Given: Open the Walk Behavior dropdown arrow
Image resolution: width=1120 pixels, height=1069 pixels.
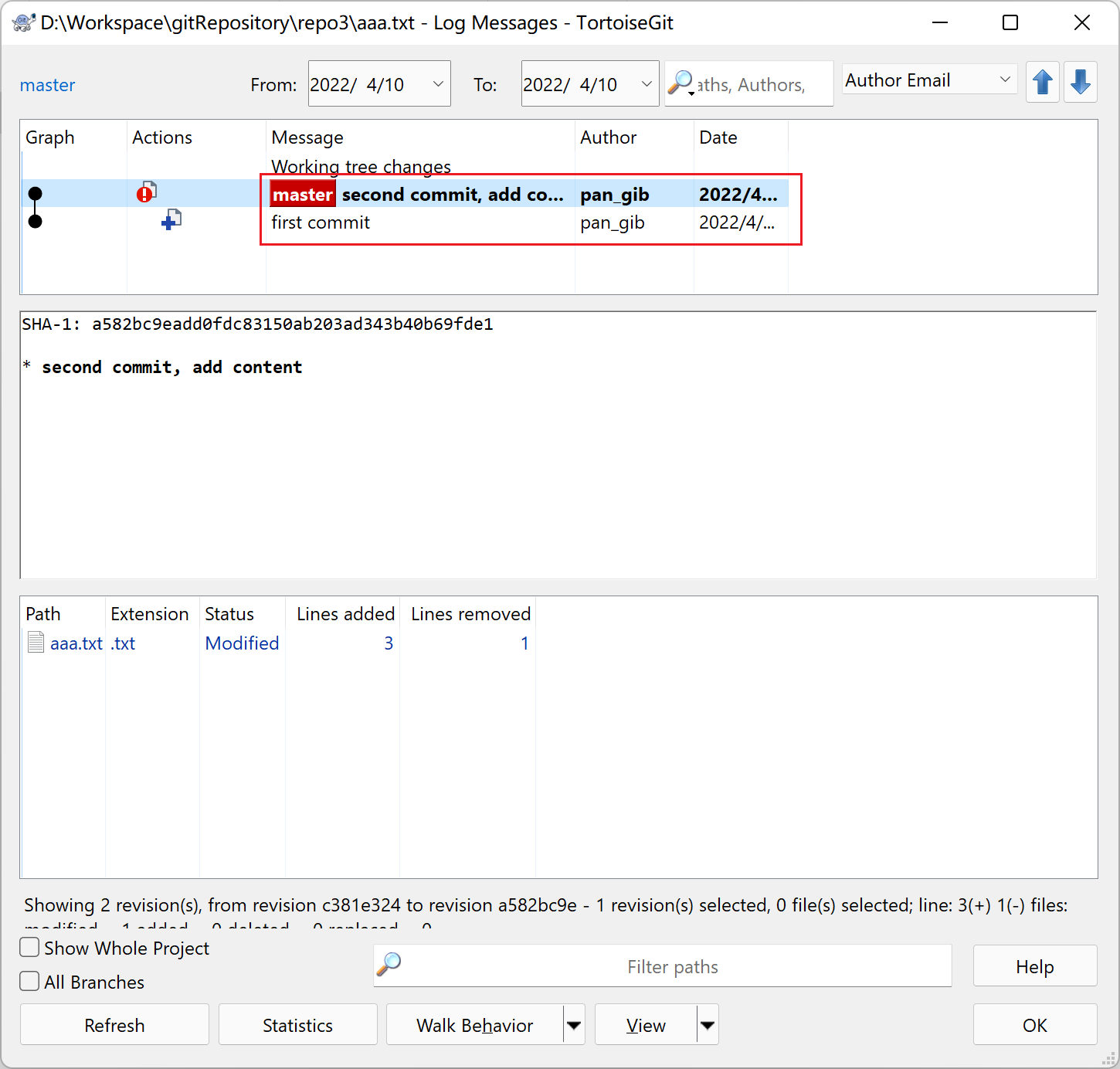Looking at the screenshot, I should tap(574, 1025).
